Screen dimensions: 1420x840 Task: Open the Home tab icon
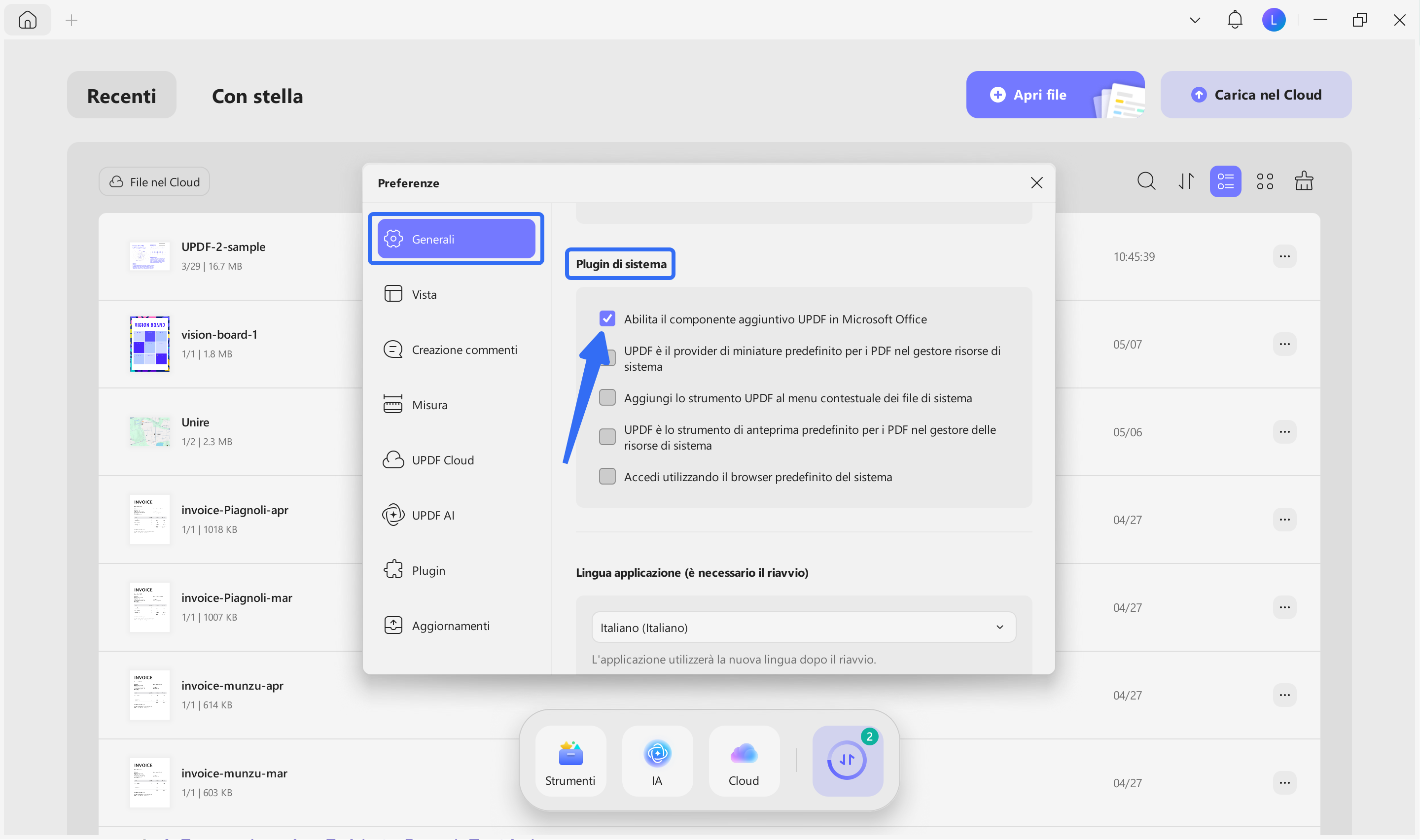pos(27,20)
